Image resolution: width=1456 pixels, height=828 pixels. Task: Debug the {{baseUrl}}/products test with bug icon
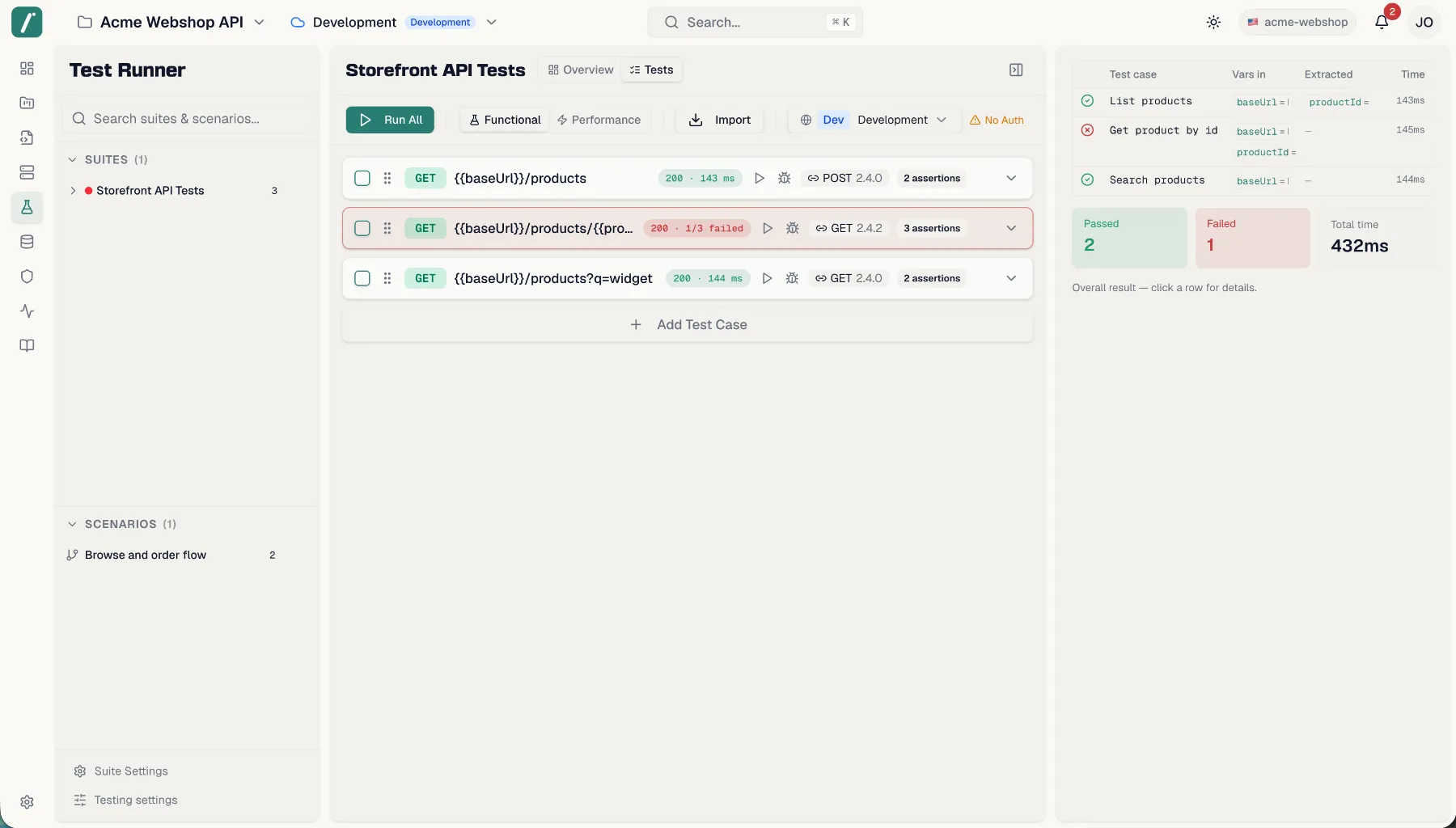(784, 178)
